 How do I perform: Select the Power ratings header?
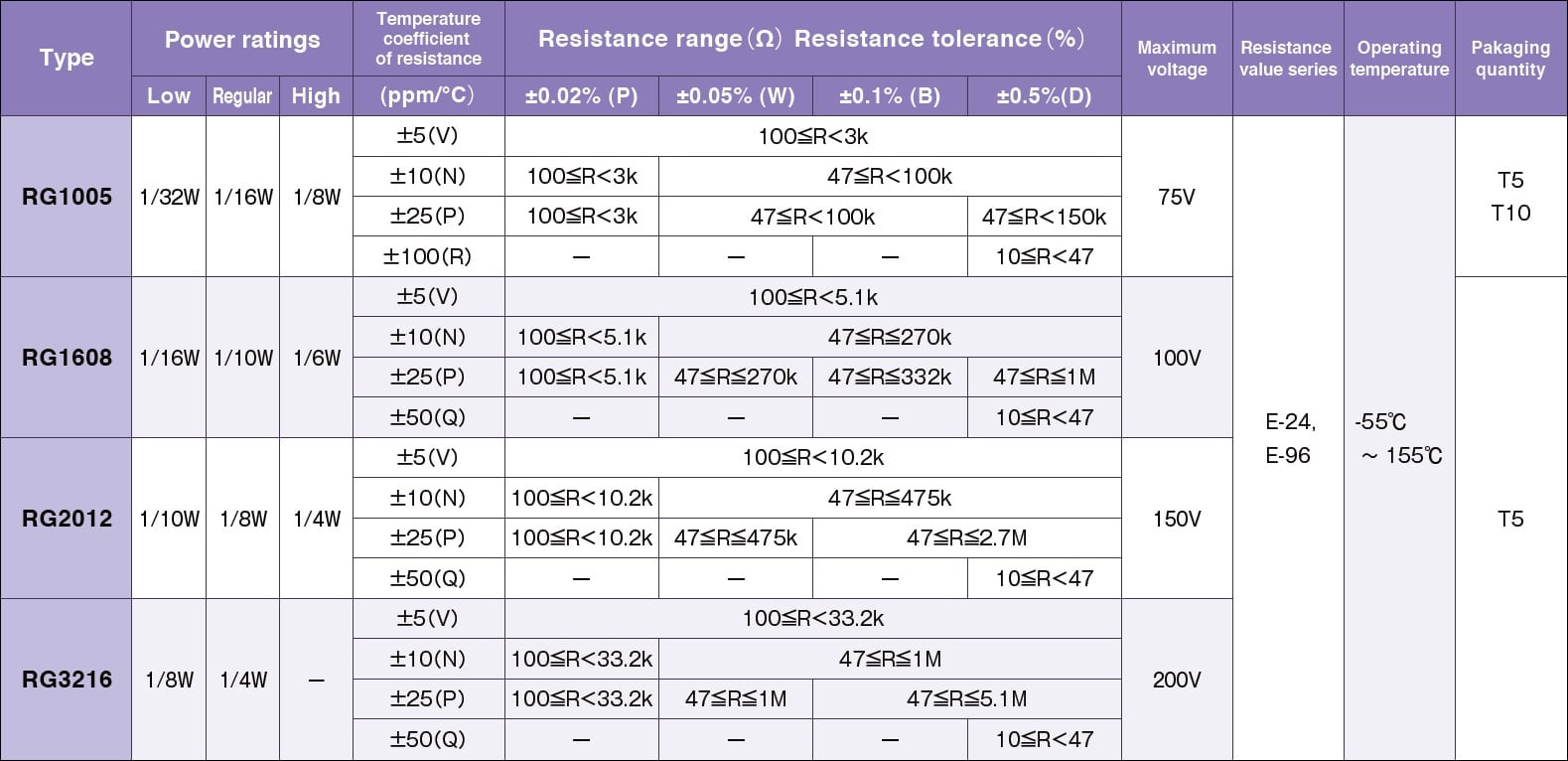(x=242, y=39)
